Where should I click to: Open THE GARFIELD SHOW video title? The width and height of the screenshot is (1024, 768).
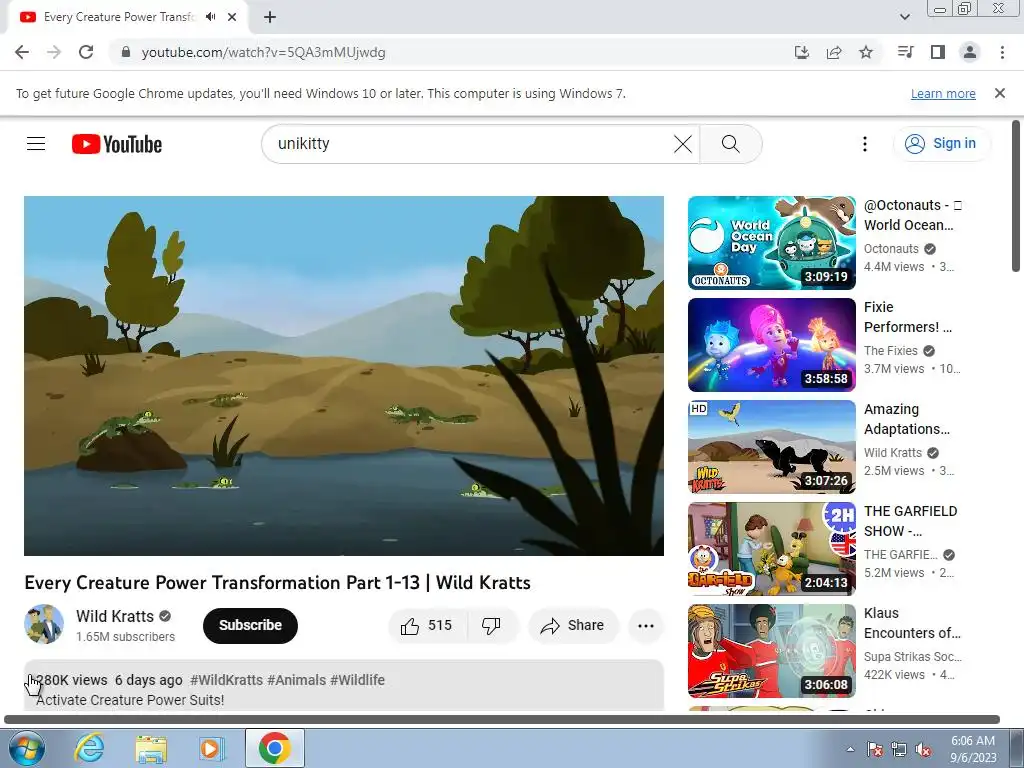(910, 520)
